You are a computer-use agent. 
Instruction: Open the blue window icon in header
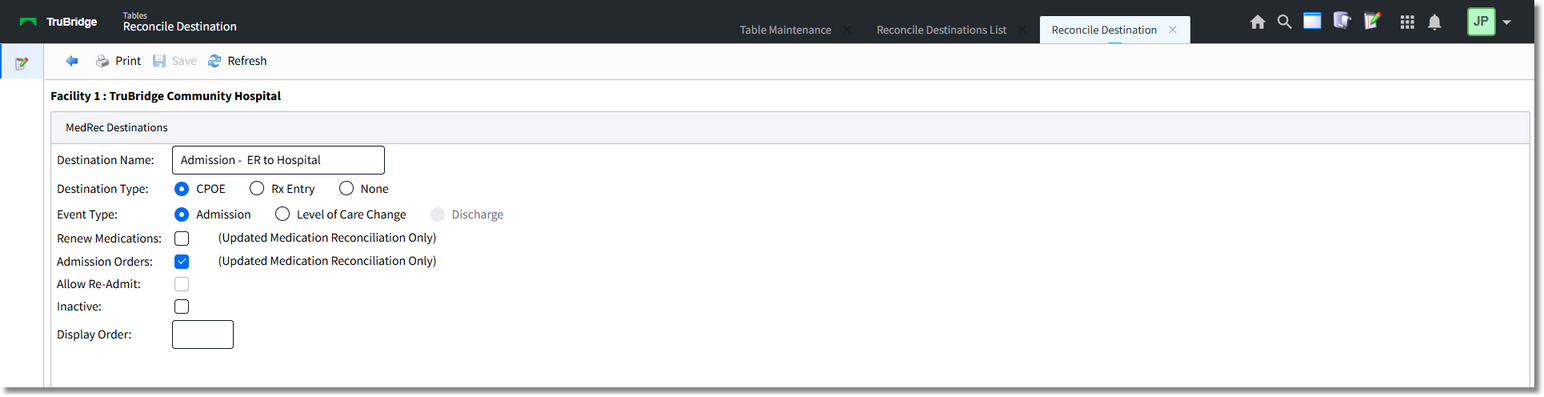pyautogui.click(x=1313, y=21)
